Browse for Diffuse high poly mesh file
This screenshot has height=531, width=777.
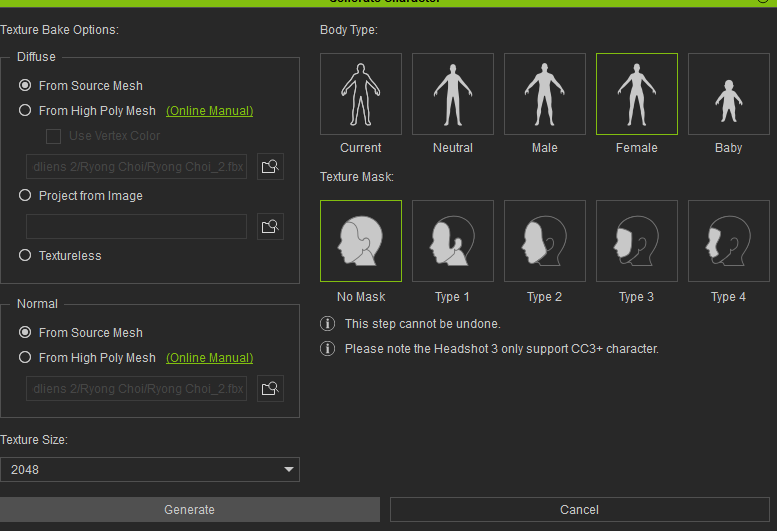[270, 166]
